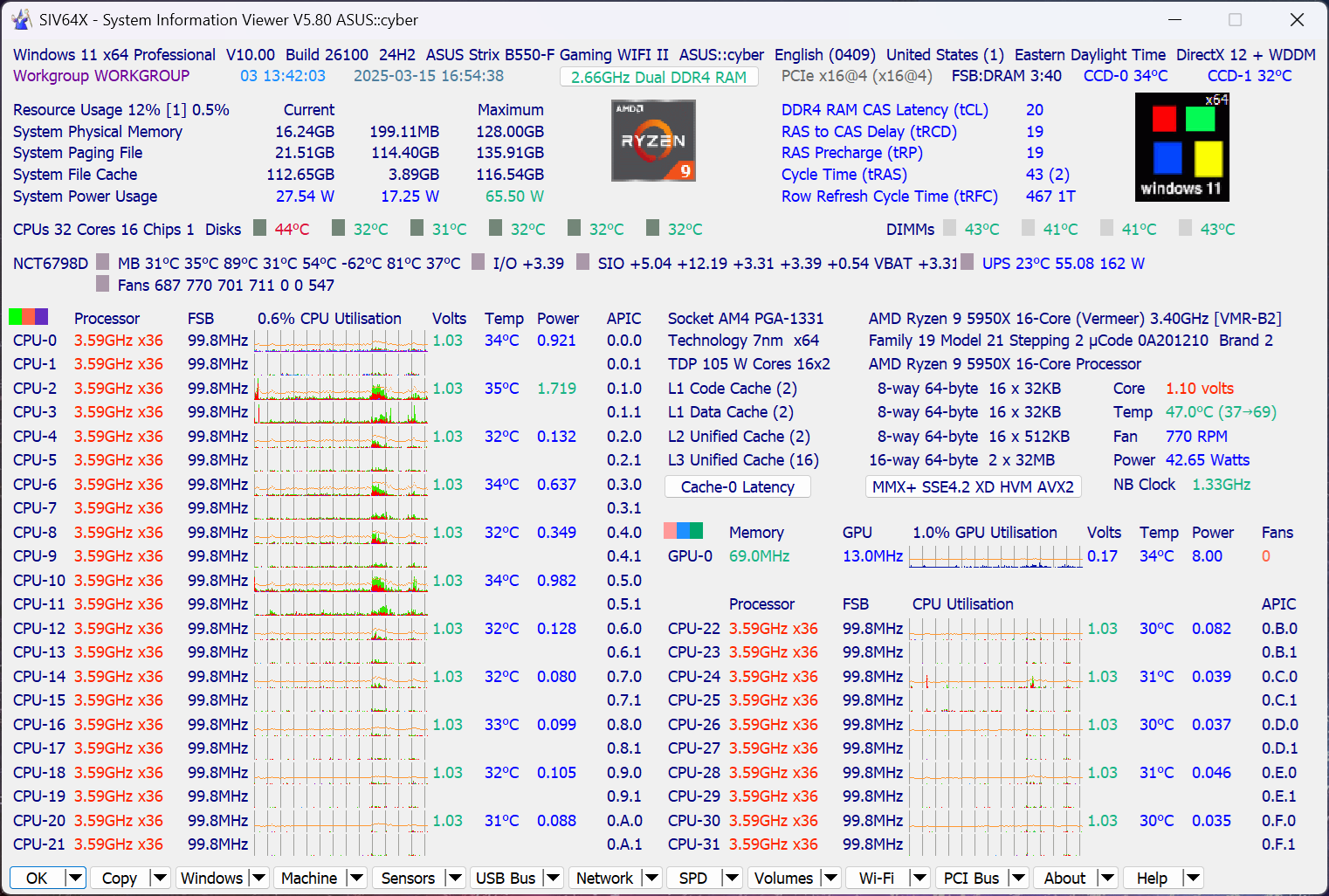Click the Fan 770 RPM value
The height and width of the screenshot is (896, 1329).
coord(1196,436)
